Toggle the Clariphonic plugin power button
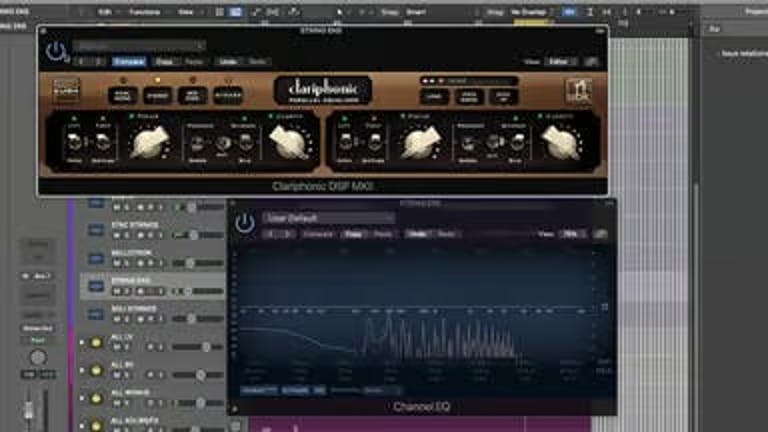The height and width of the screenshot is (432, 768). coord(55,51)
